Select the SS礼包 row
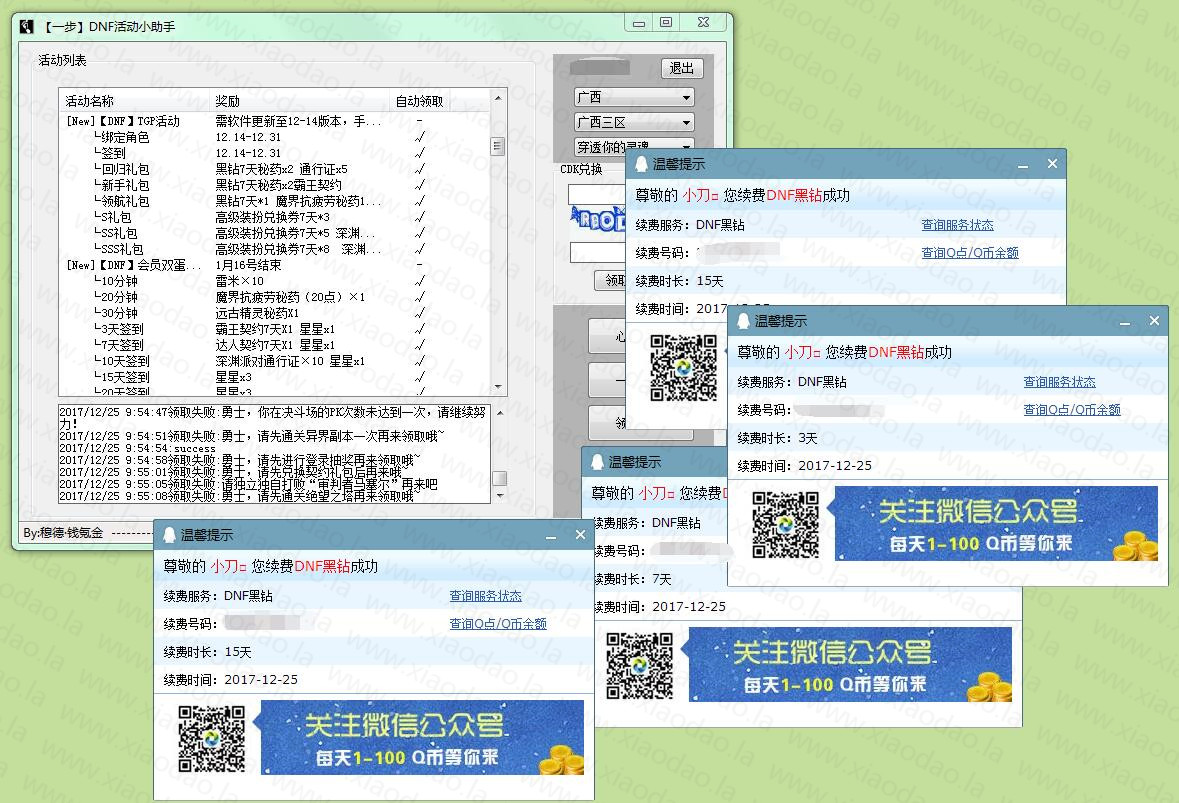 (x=274, y=233)
